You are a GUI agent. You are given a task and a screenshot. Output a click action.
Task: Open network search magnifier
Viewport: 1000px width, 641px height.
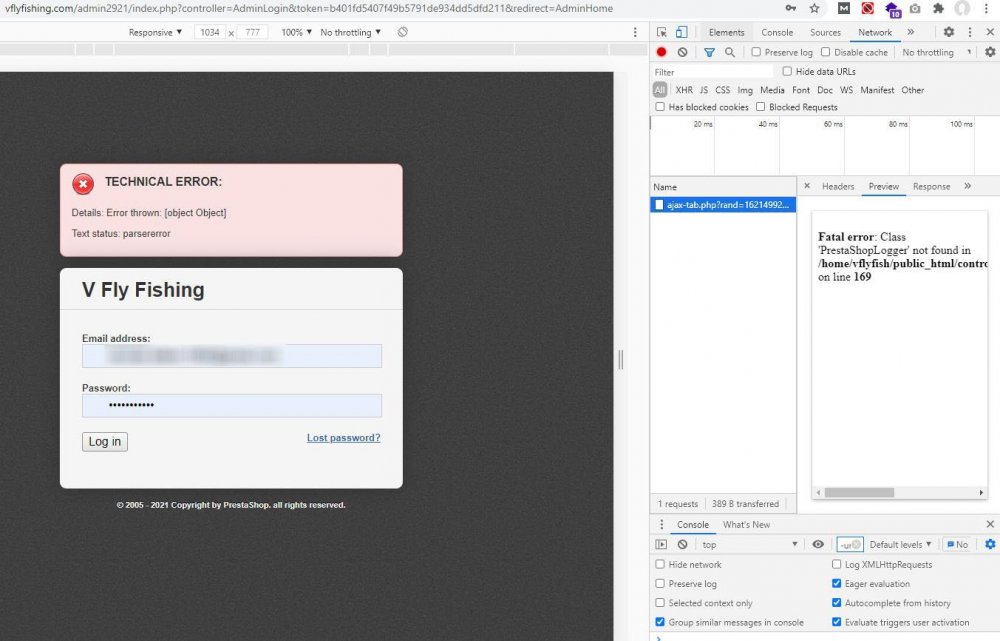pyautogui.click(x=730, y=52)
